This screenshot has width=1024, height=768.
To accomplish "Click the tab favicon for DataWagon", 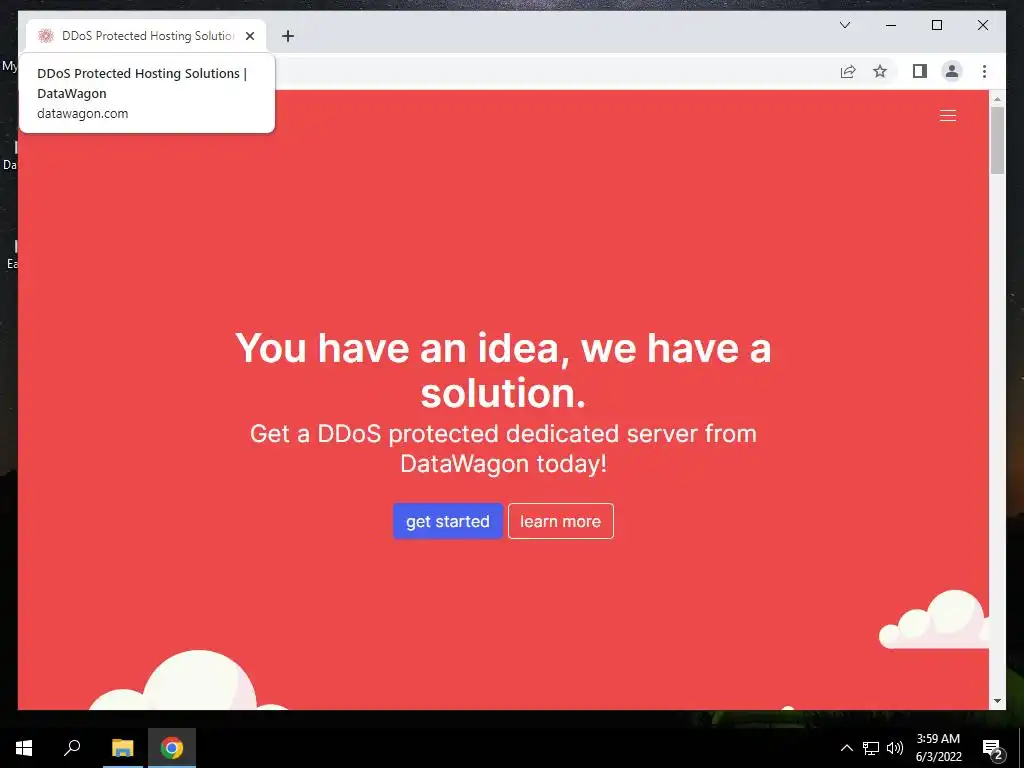I will [45, 36].
